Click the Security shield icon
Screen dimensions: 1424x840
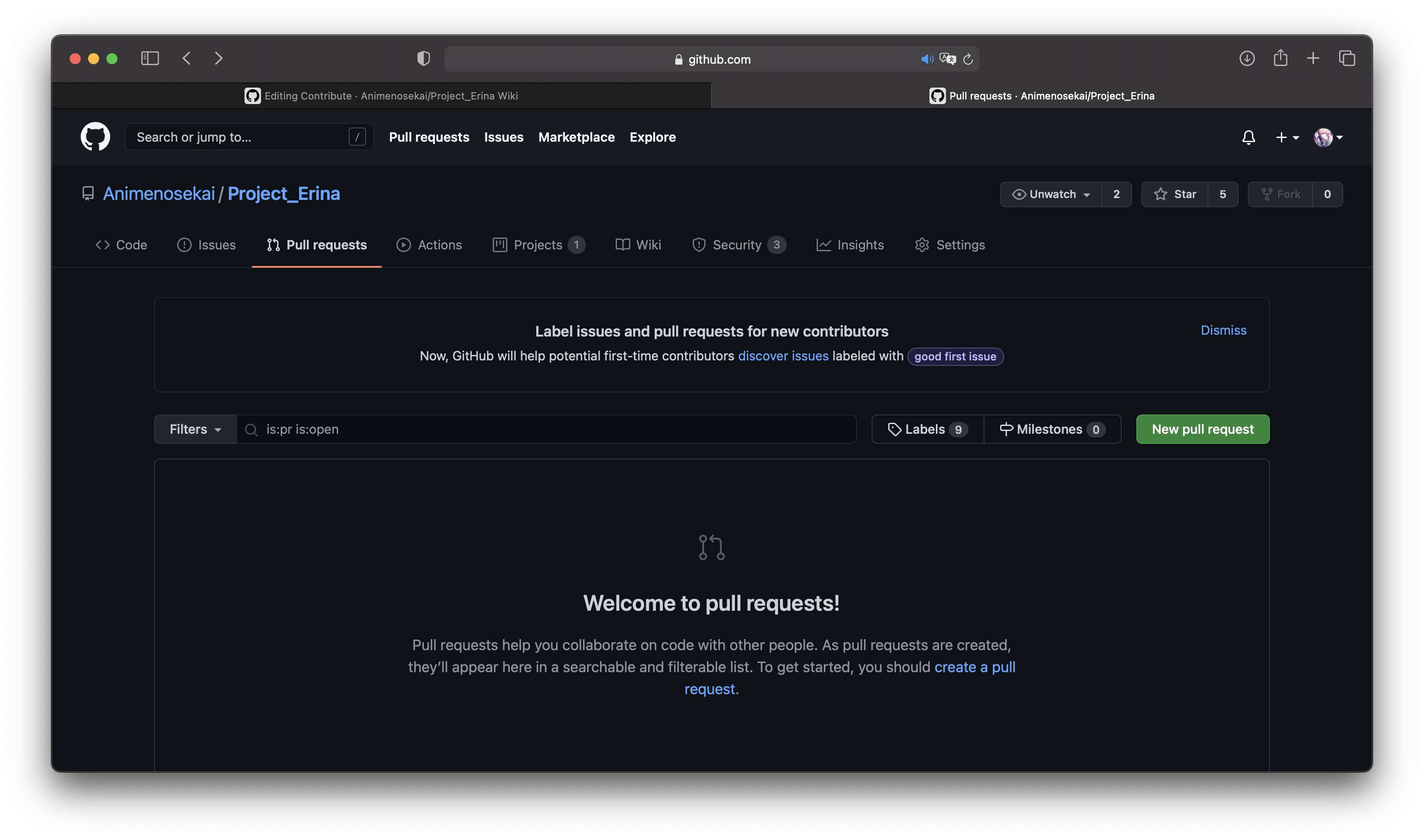click(697, 245)
